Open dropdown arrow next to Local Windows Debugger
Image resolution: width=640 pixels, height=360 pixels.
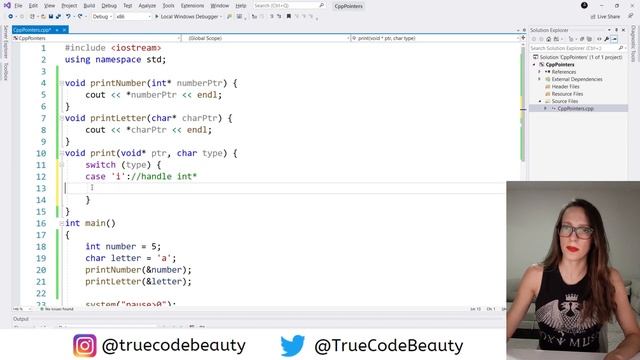point(221,16)
